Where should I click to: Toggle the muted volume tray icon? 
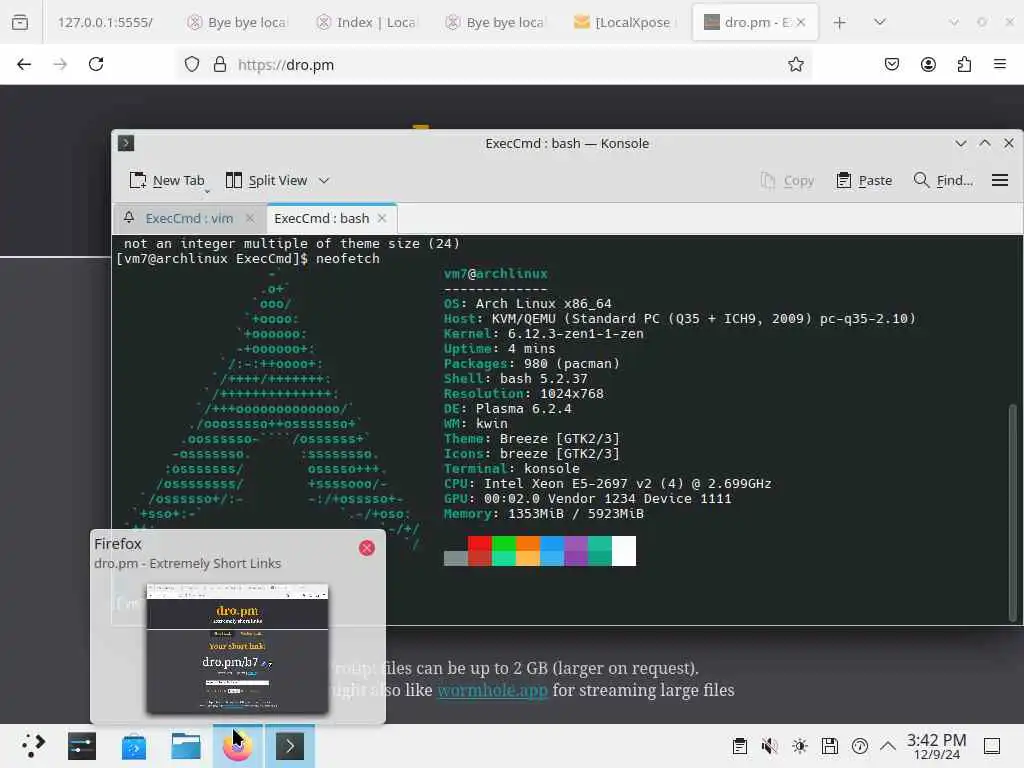[x=770, y=746]
